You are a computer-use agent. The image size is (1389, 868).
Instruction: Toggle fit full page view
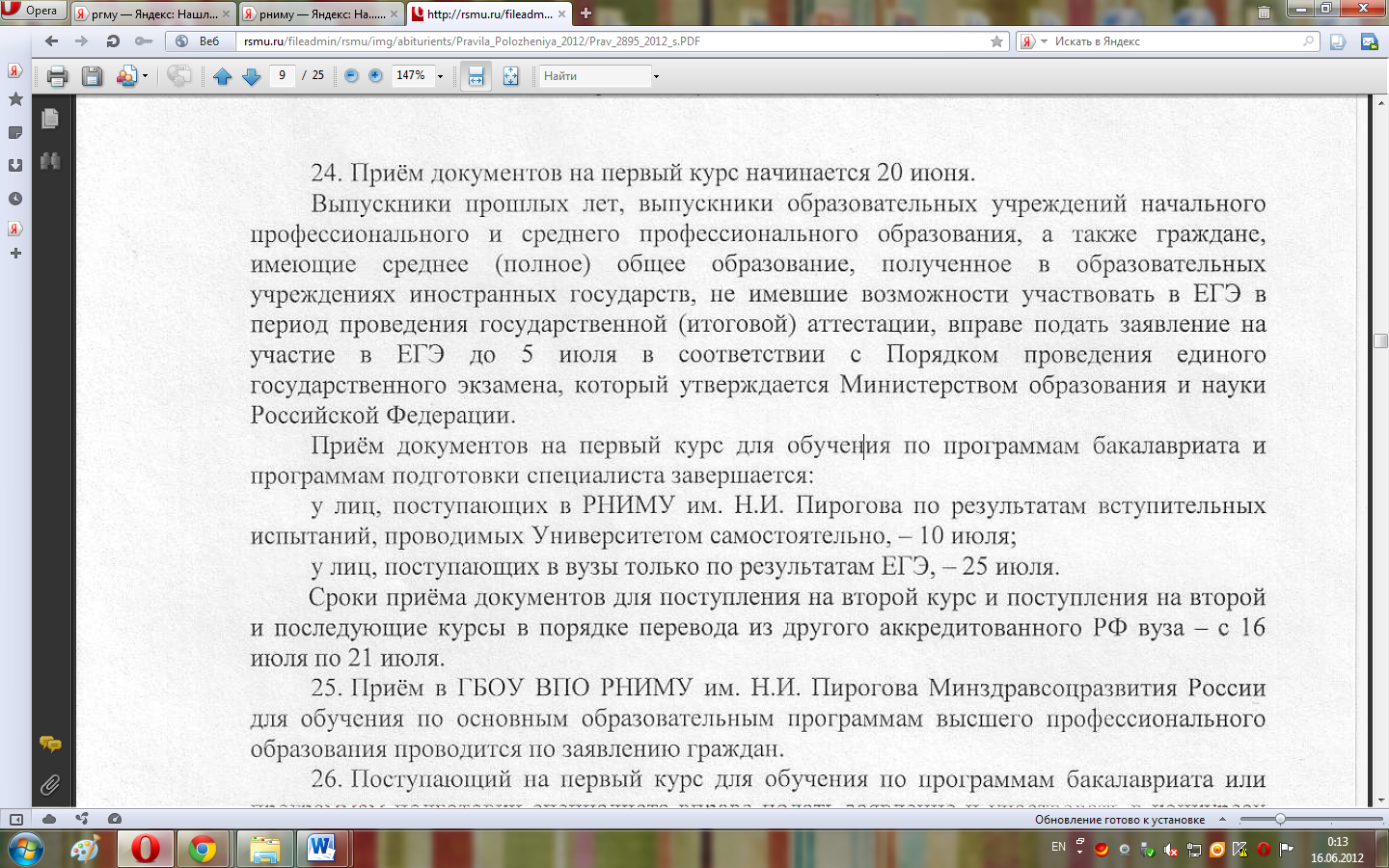point(510,76)
